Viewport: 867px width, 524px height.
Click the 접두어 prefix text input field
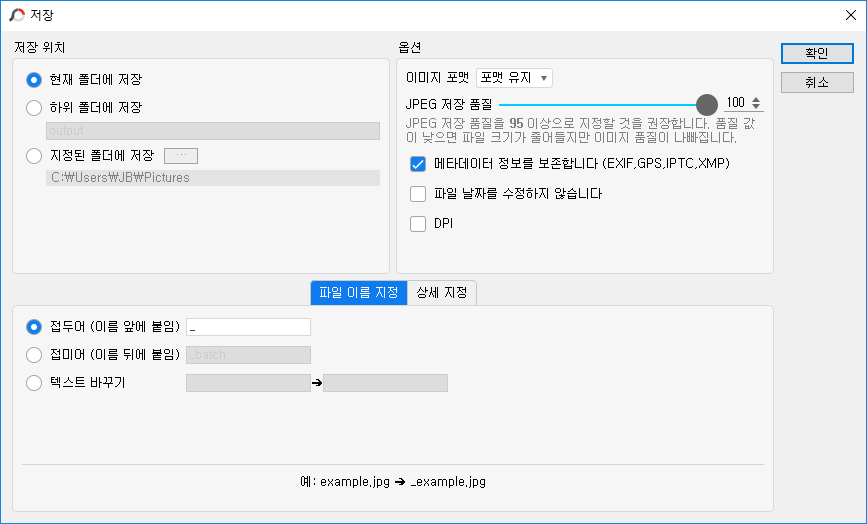tap(248, 327)
